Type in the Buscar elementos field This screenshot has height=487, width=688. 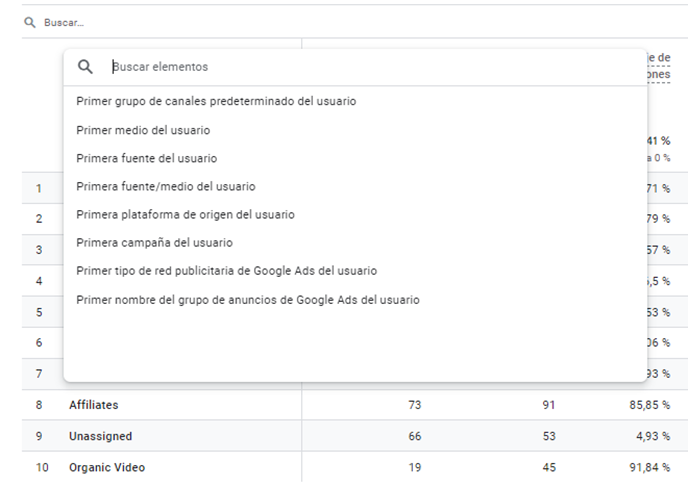300,67
